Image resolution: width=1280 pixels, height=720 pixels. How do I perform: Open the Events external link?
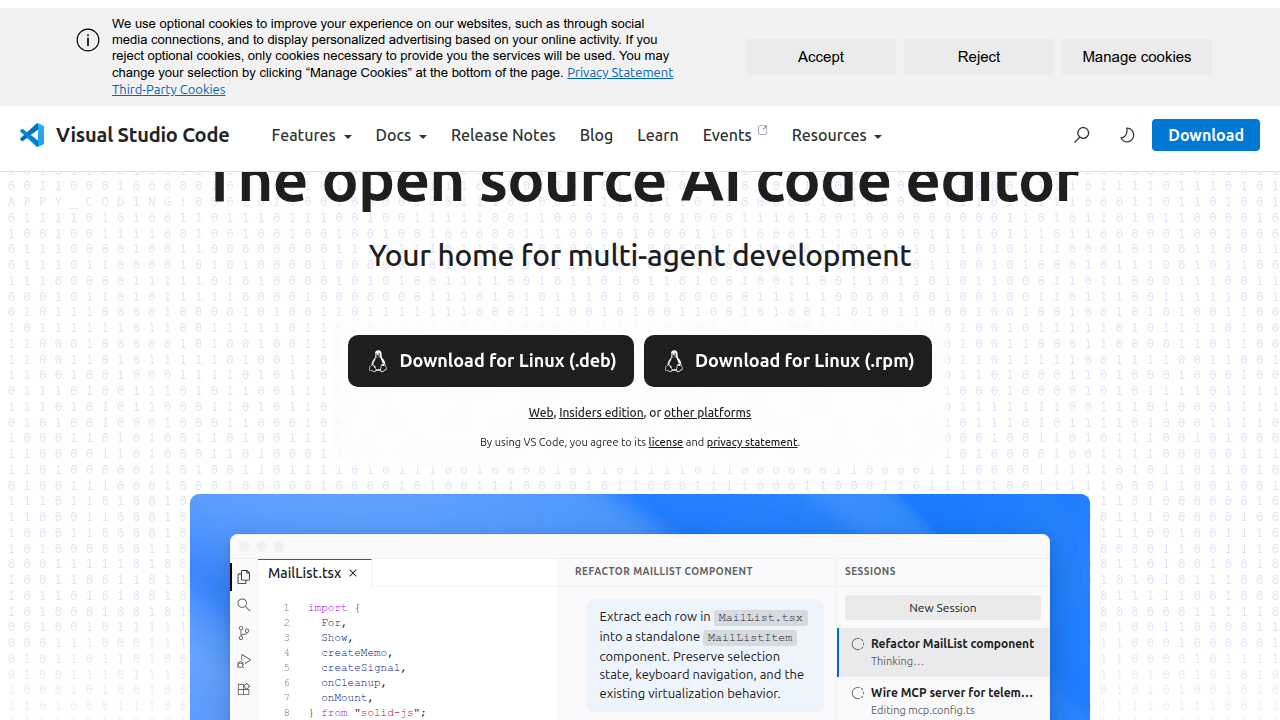[x=735, y=135]
